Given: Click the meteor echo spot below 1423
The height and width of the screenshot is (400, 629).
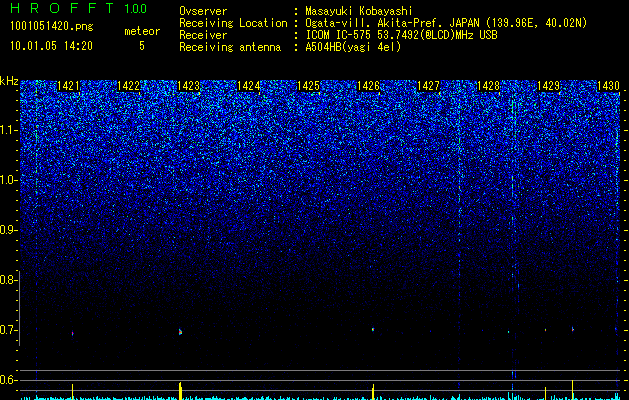Looking at the screenshot, I should (x=181, y=331).
